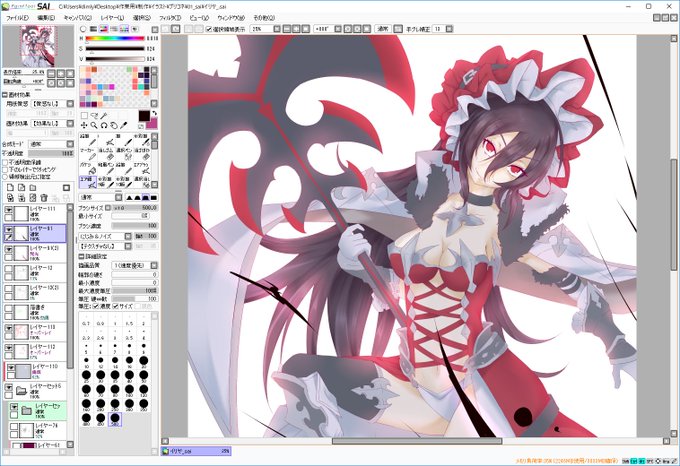
Task: Open 合成モード blending mode dropdown
Action: coord(70,144)
